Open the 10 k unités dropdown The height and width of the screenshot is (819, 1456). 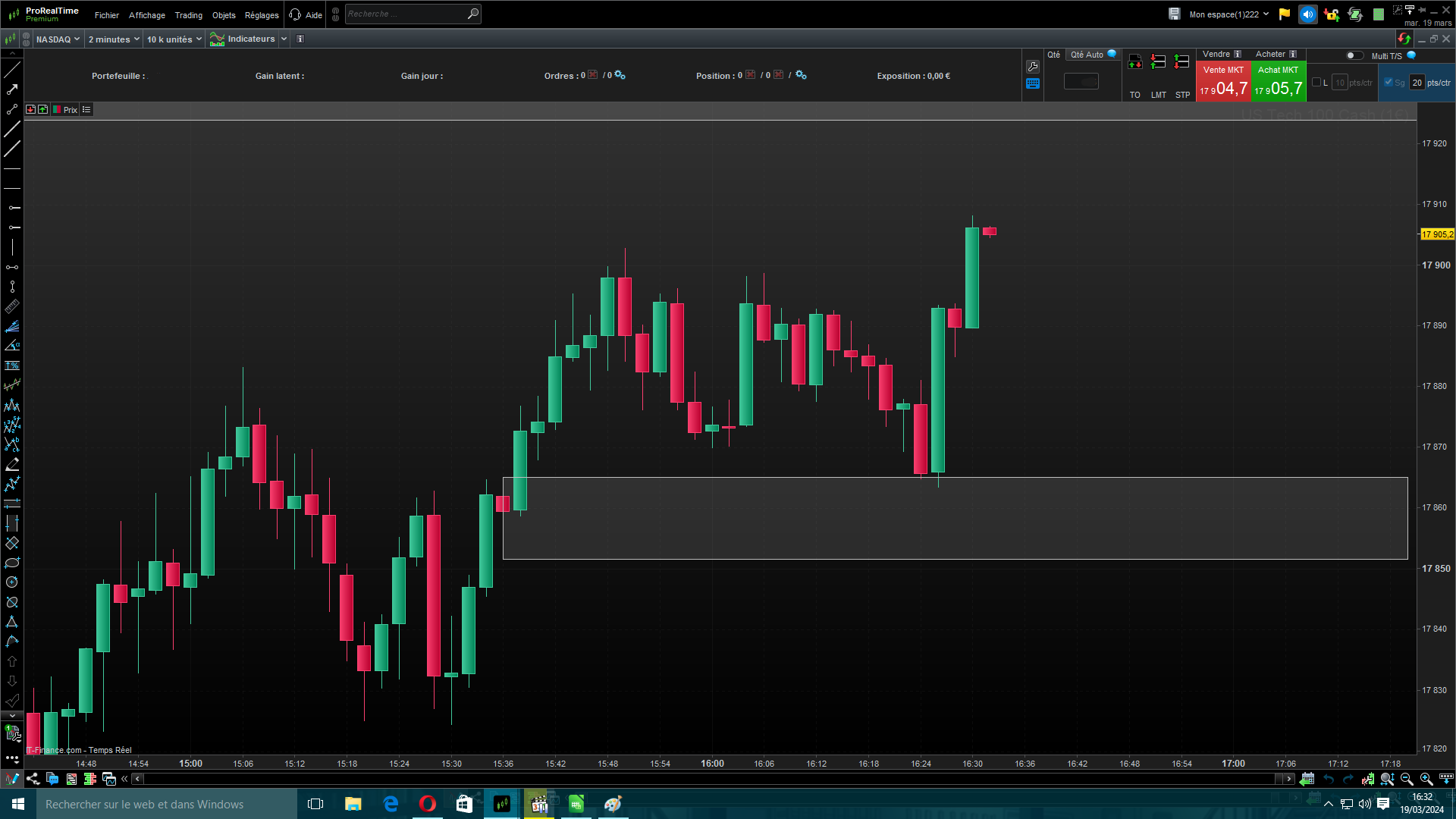174,39
